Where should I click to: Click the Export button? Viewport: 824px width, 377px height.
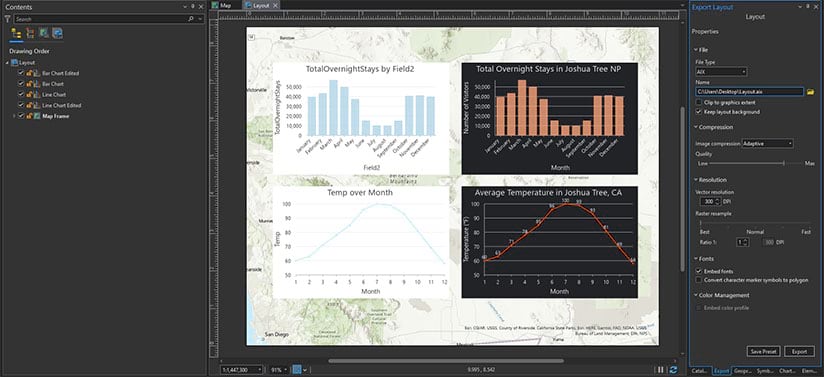point(799,351)
